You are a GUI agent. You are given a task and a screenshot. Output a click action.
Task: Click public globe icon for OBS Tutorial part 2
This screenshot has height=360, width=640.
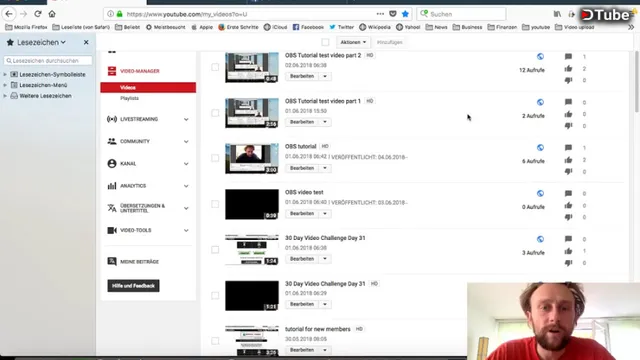tap(540, 56)
